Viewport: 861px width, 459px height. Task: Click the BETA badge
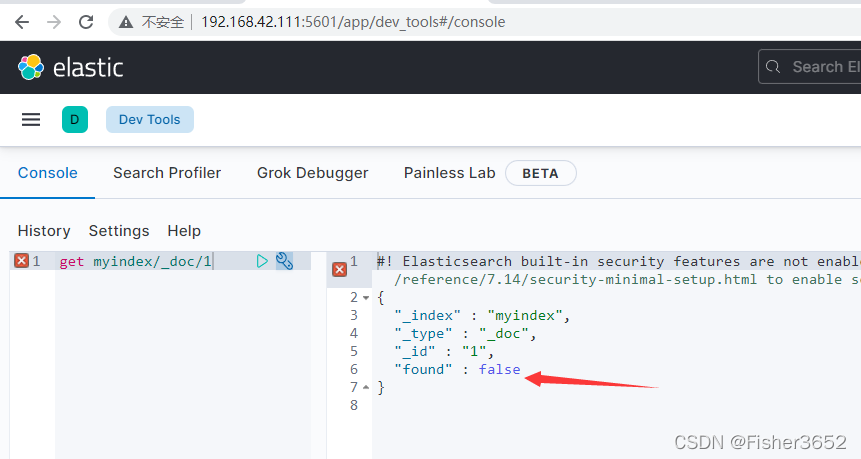point(540,173)
